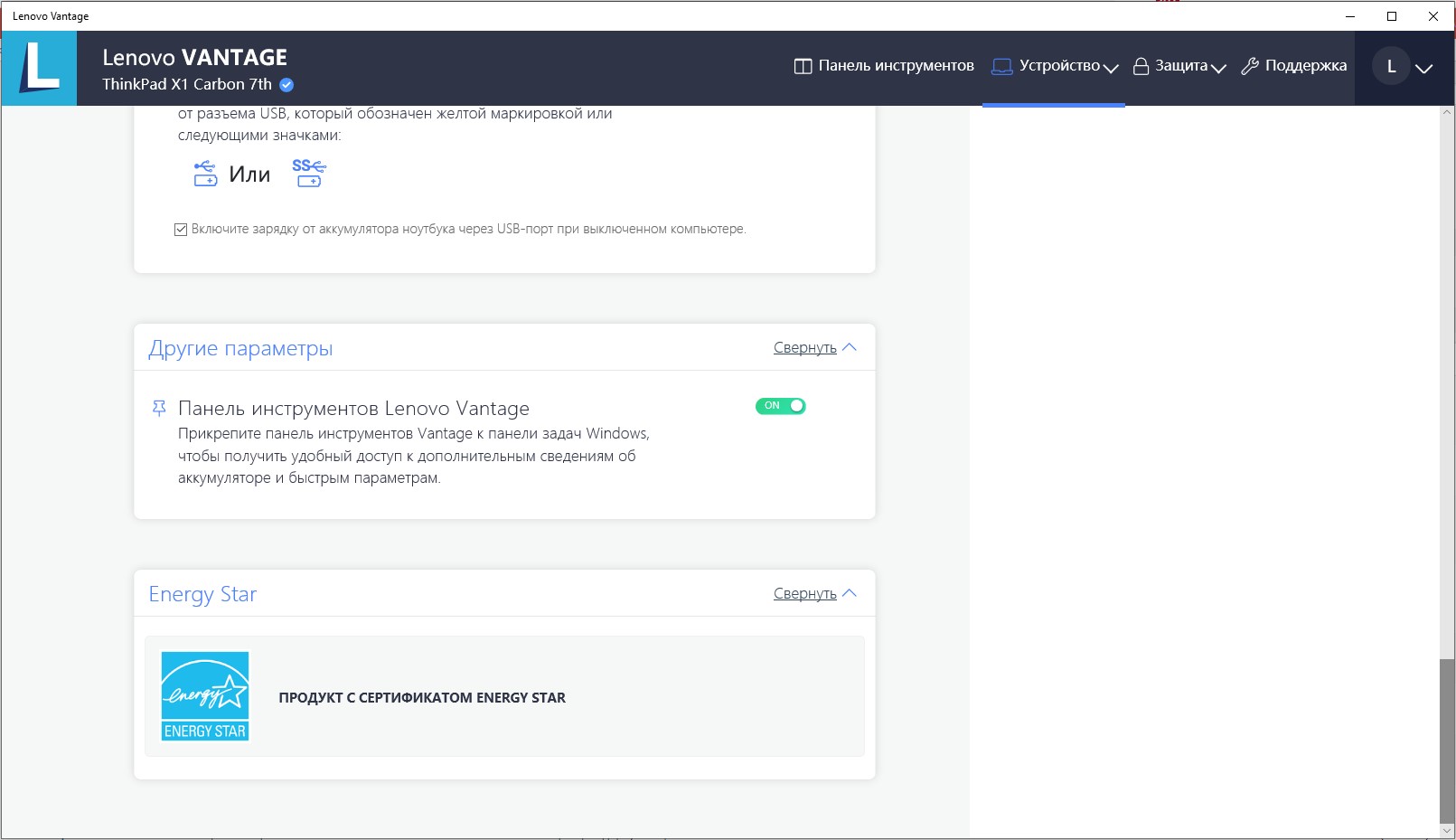
Task: Click the dashboard icon beside Панель инструментов
Action: coord(803,66)
